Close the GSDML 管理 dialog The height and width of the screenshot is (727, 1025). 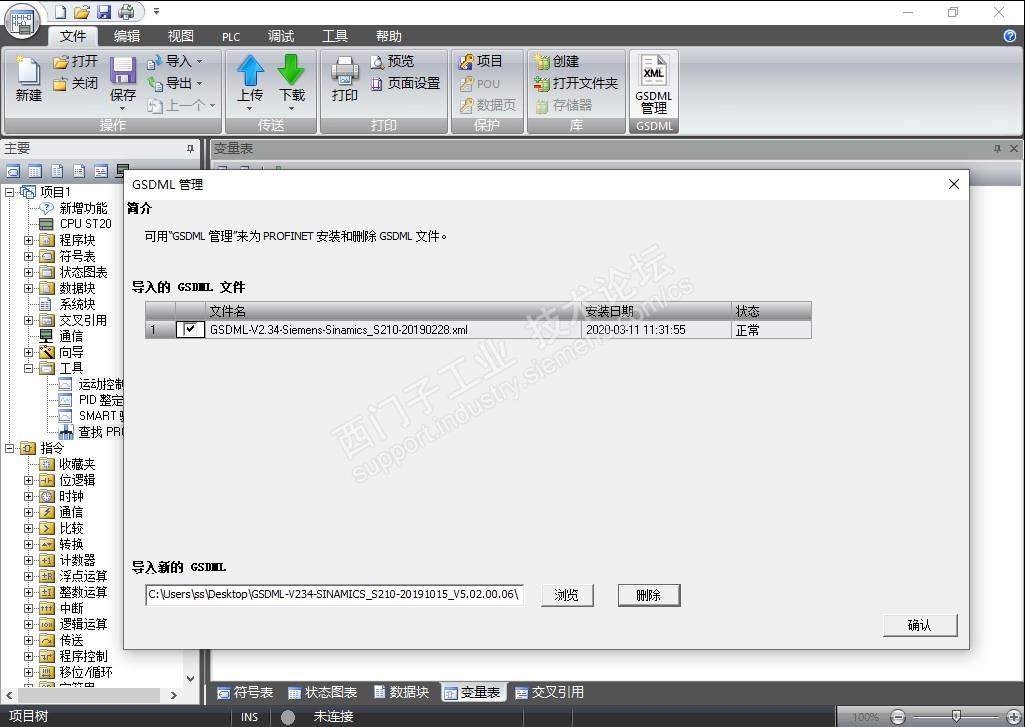click(954, 184)
